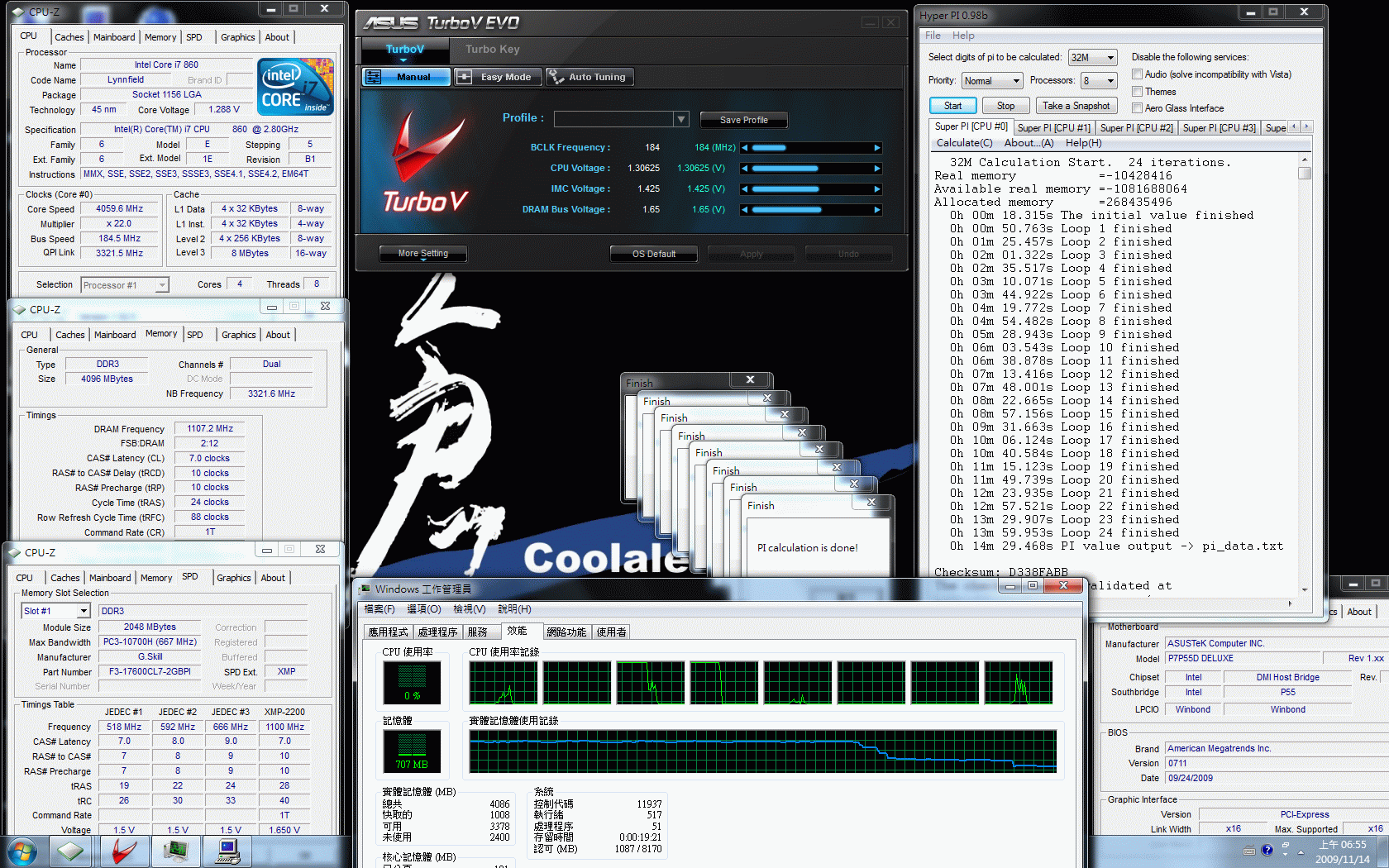Switch to Caches tab in top CPU-Z
Viewport: 1389px width, 868px height.
pyautogui.click(x=69, y=37)
